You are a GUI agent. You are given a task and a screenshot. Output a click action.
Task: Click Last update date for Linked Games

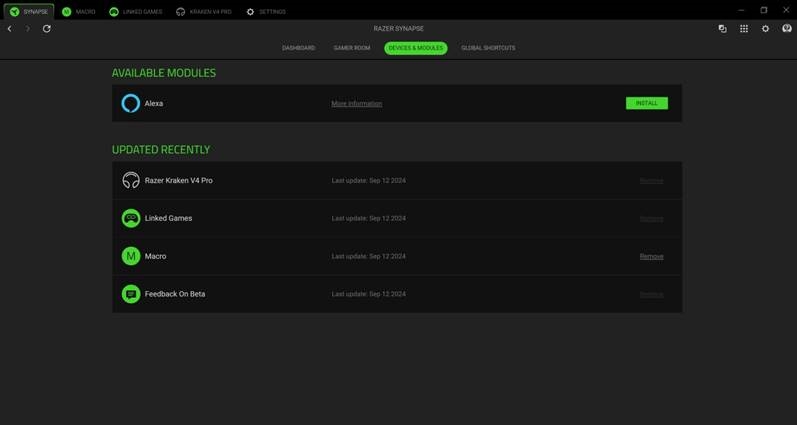pyautogui.click(x=369, y=218)
